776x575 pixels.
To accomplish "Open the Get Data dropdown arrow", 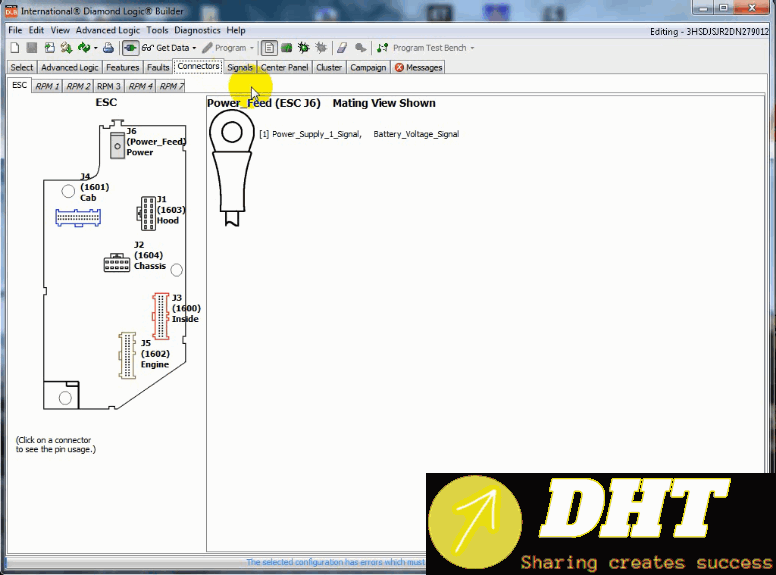I will pos(194,48).
